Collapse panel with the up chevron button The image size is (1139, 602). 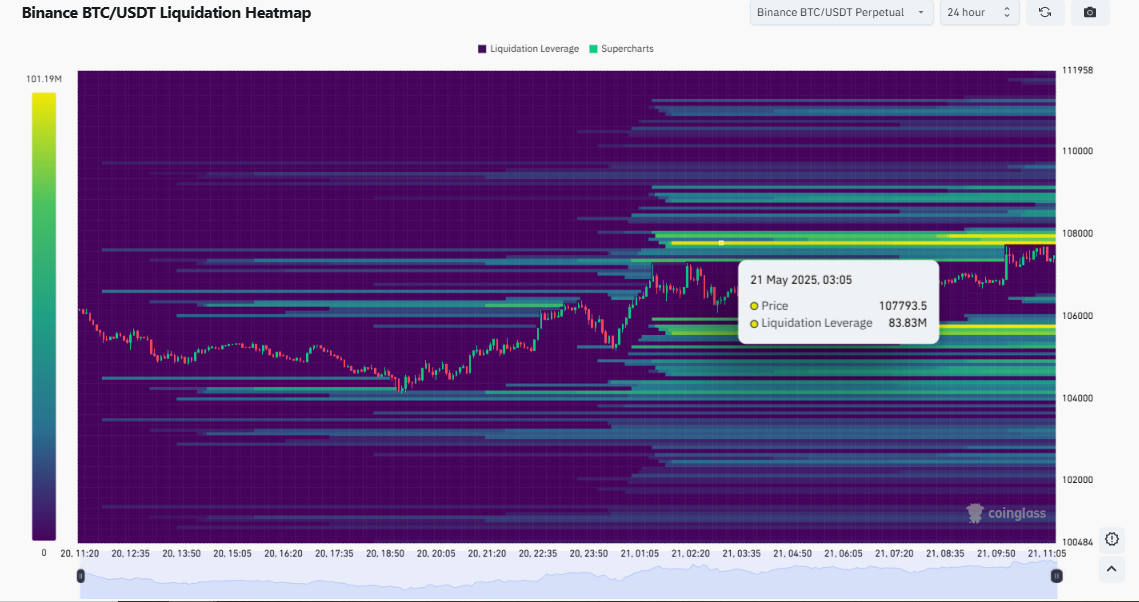click(1111, 569)
